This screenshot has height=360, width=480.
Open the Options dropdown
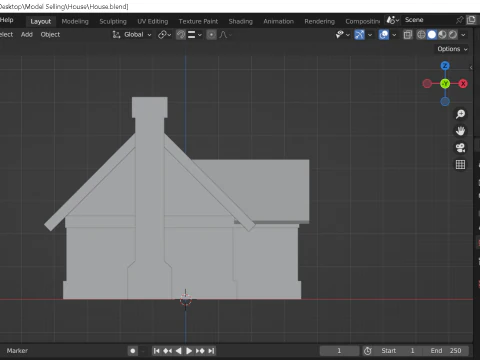click(x=452, y=49)
